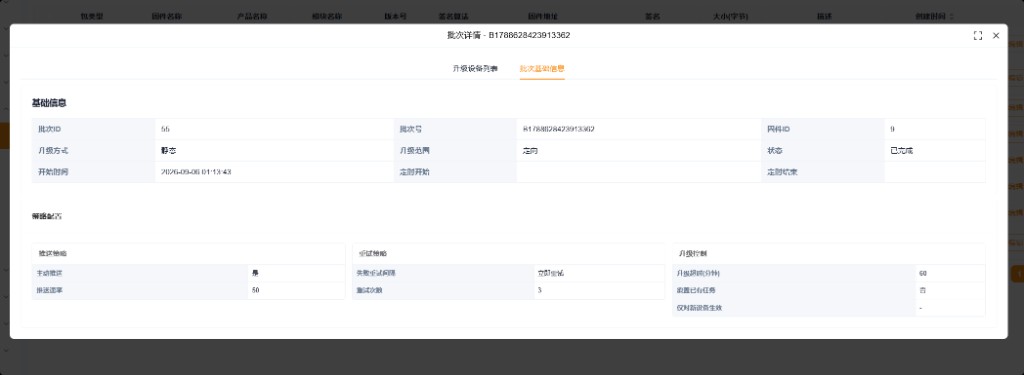Expand the batch detail dialog to fullscreen
This screenshot has width=1024, height=375.
tap(978, 36)
